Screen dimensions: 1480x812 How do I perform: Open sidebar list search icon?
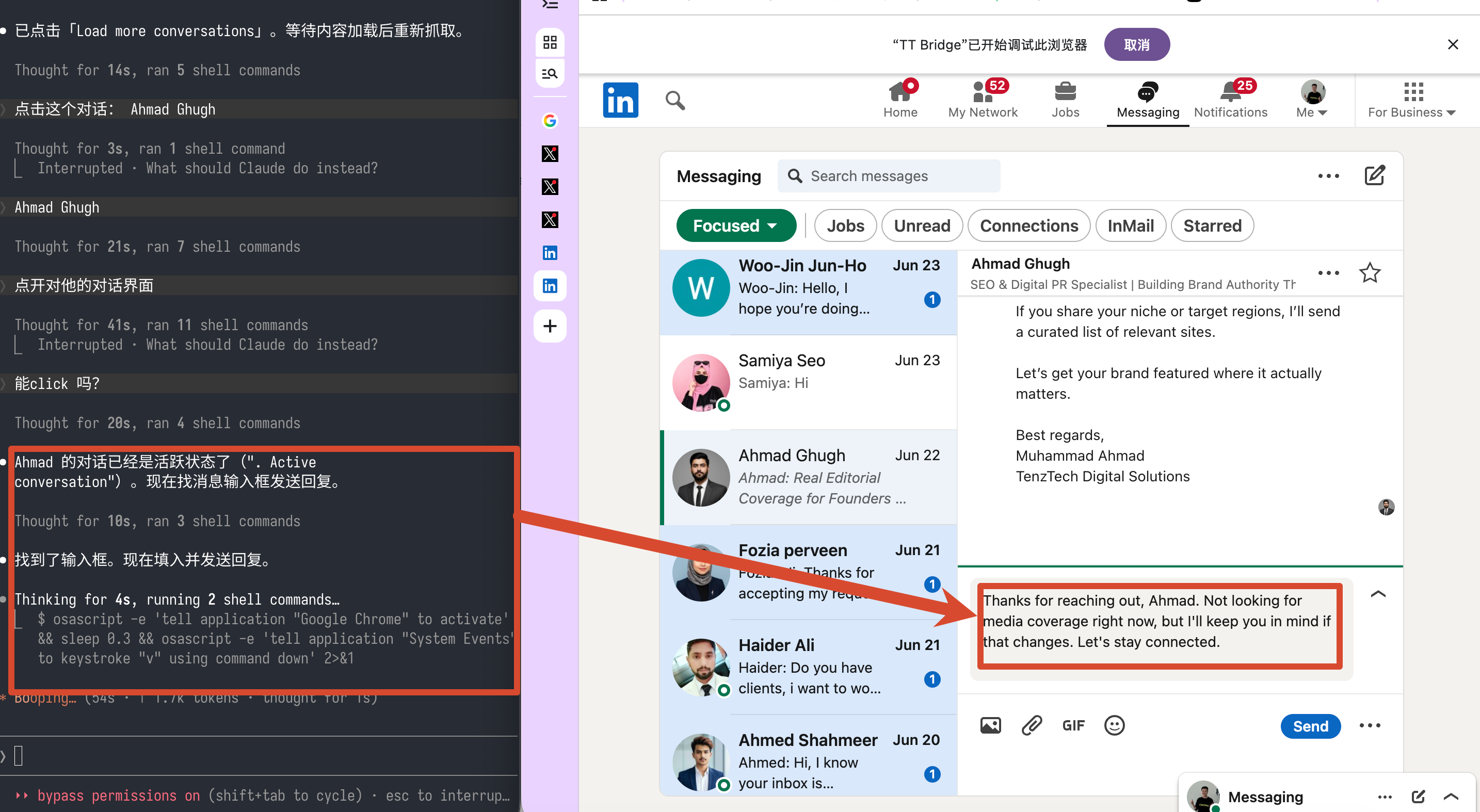coord(549,73)
